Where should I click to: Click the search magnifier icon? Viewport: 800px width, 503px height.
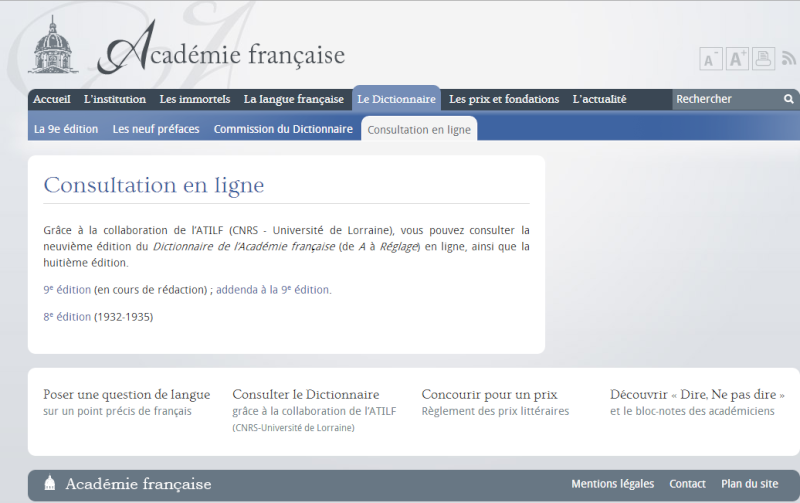click(789, 99)
